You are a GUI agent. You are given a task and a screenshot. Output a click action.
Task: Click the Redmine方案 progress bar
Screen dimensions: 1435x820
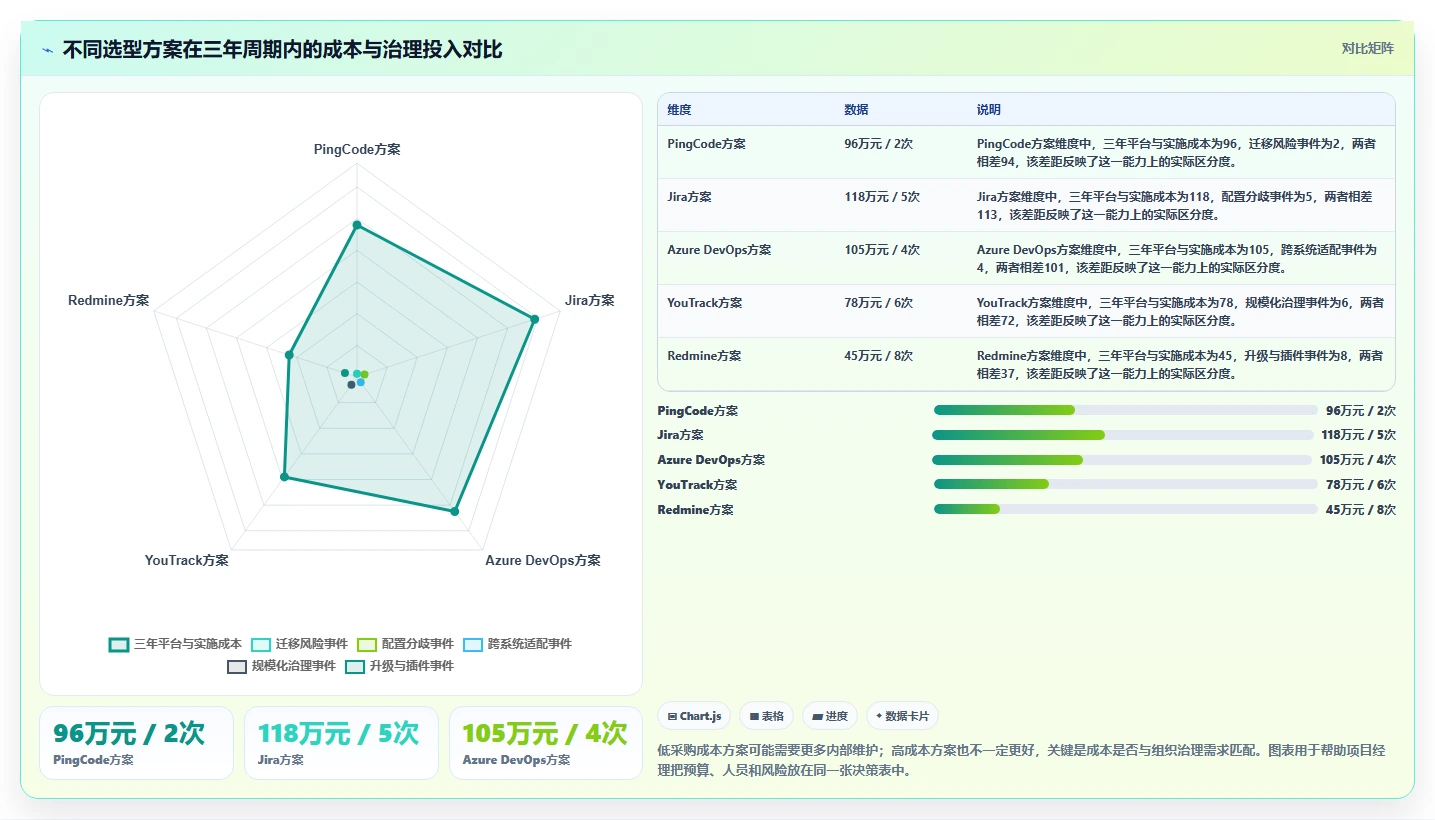pos(1125,509)
